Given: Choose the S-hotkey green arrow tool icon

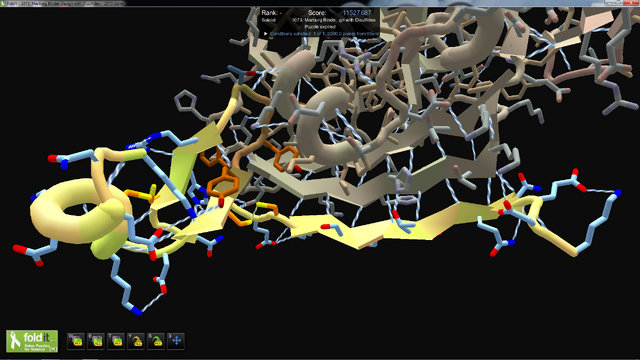Looking at the screenshot, I should click(x=156, y=341).
